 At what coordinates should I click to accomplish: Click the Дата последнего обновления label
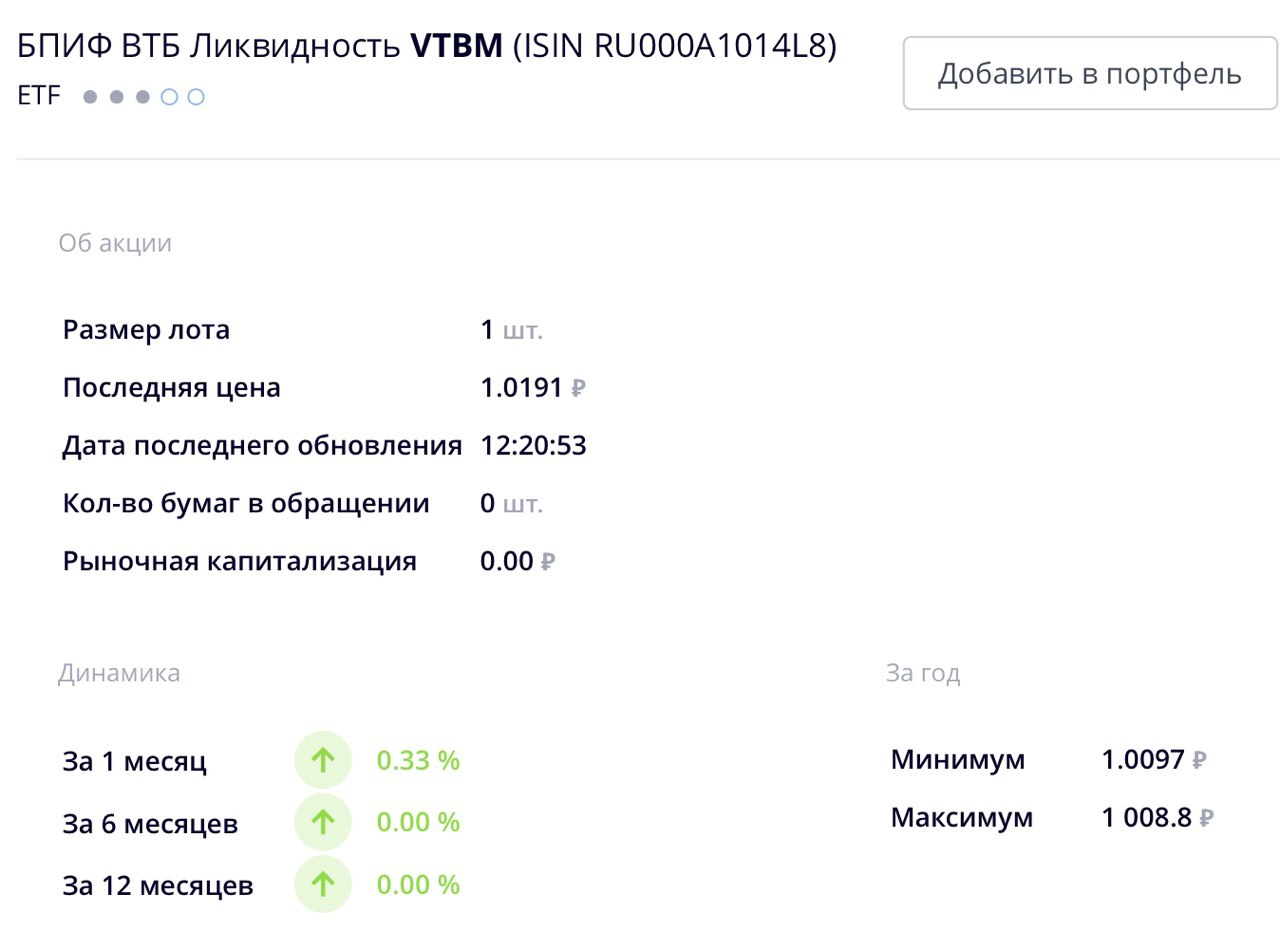tap(262, 446)
